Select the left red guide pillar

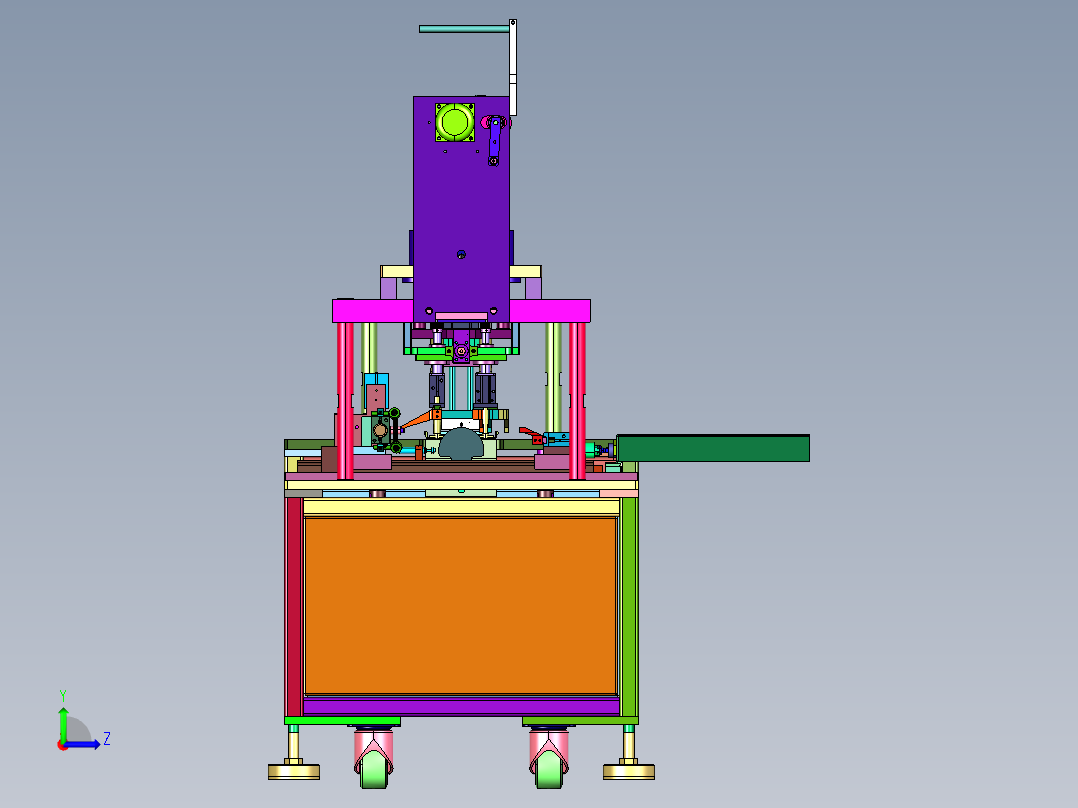pos(346,400)
